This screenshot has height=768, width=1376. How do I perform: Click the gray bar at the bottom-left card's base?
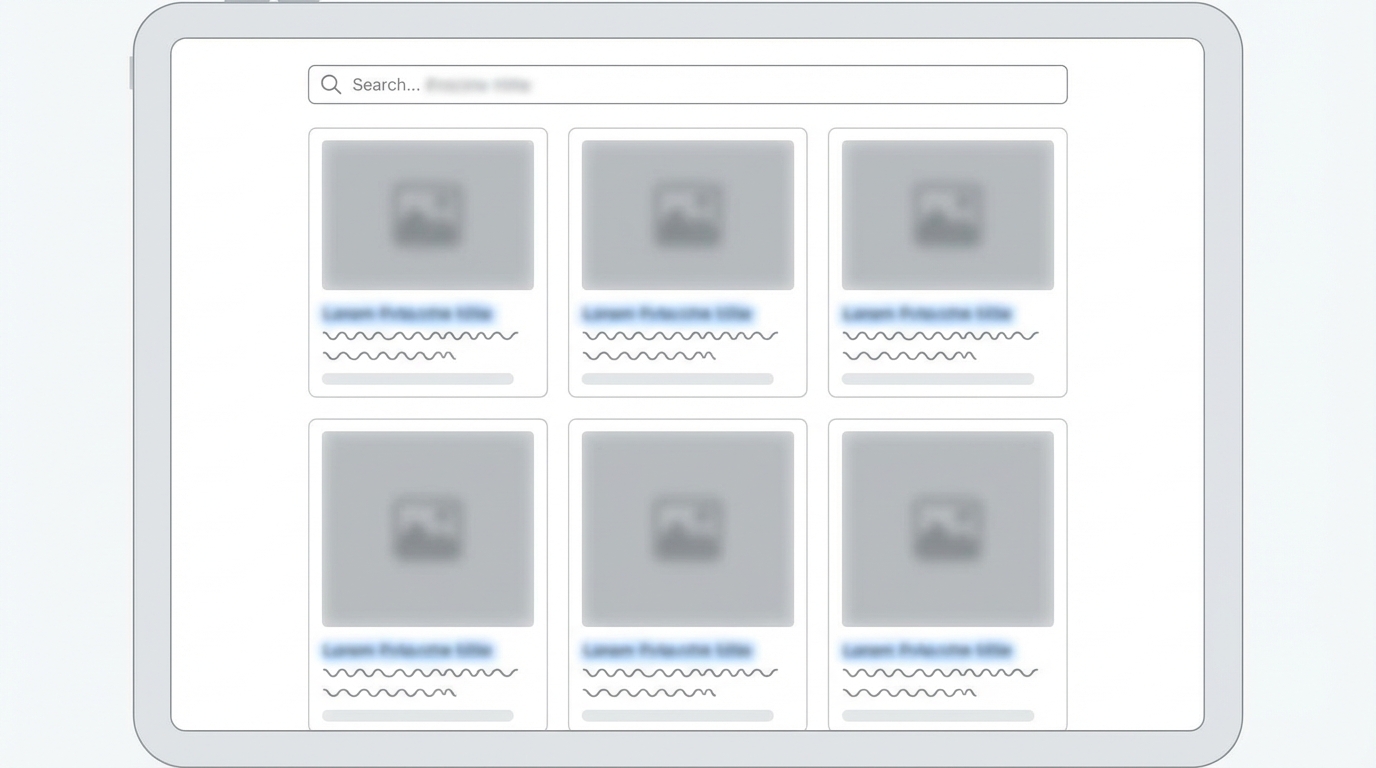tap(418, 716)
